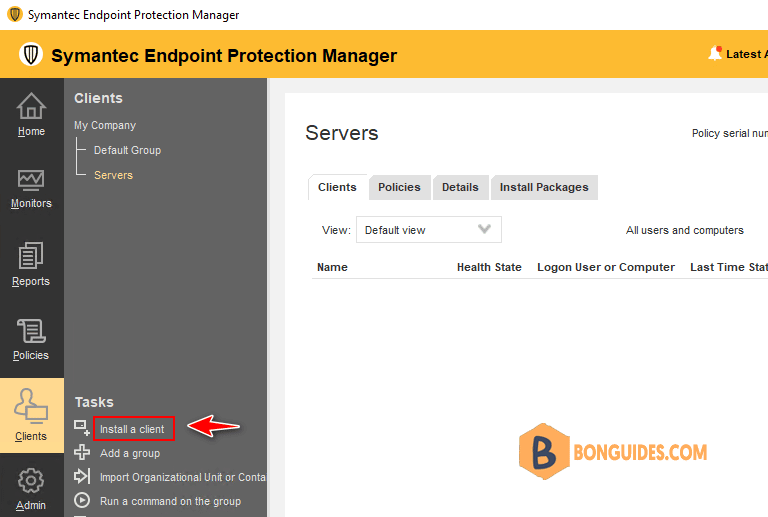Expand the Default view dropdown
Screen dimensions: 768x517
(x=429, y=230)
